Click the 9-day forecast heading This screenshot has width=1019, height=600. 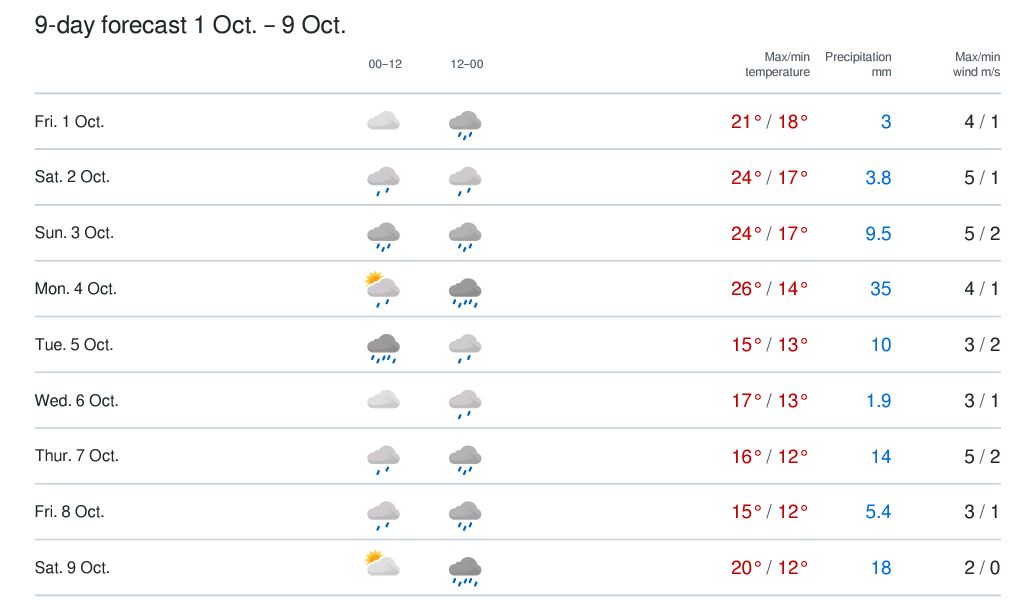tap(190, 25)
